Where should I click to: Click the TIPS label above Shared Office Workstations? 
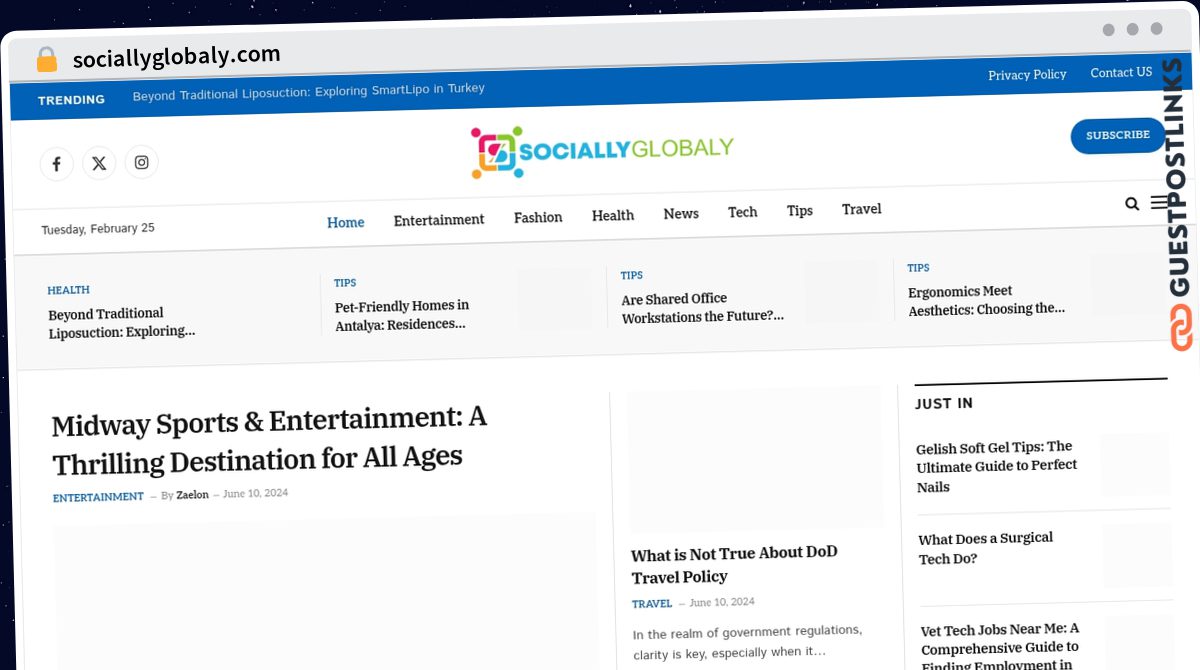(632, 275)
